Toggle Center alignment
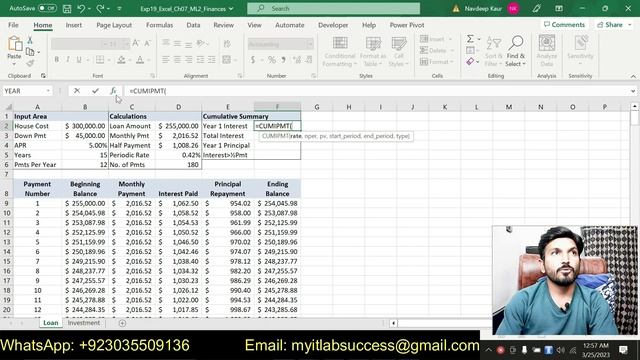Screen dimensions: 640x360 click(177, 60)
